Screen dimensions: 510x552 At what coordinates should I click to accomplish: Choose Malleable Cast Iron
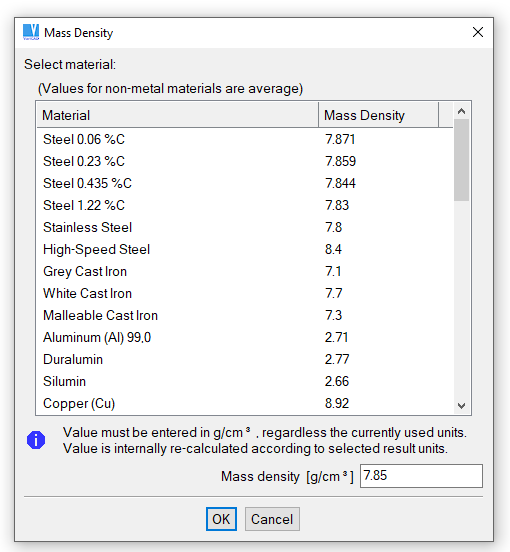[245, 315]
